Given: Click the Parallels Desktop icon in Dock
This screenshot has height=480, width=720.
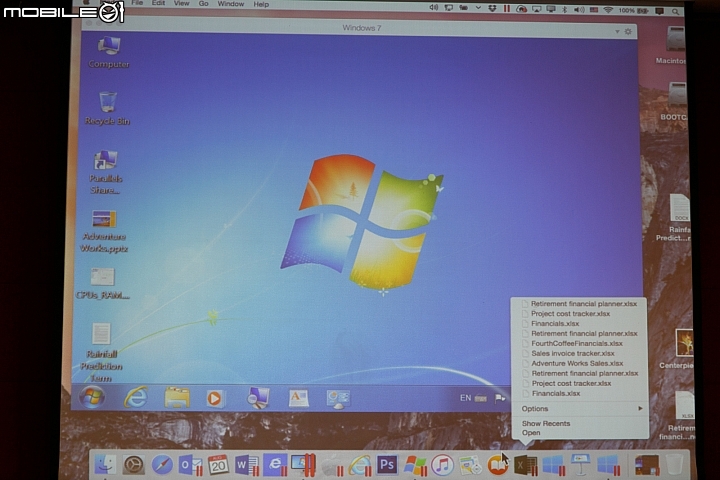Looking at the screenshot, I should pyautogui.click(x=304, y=465).
